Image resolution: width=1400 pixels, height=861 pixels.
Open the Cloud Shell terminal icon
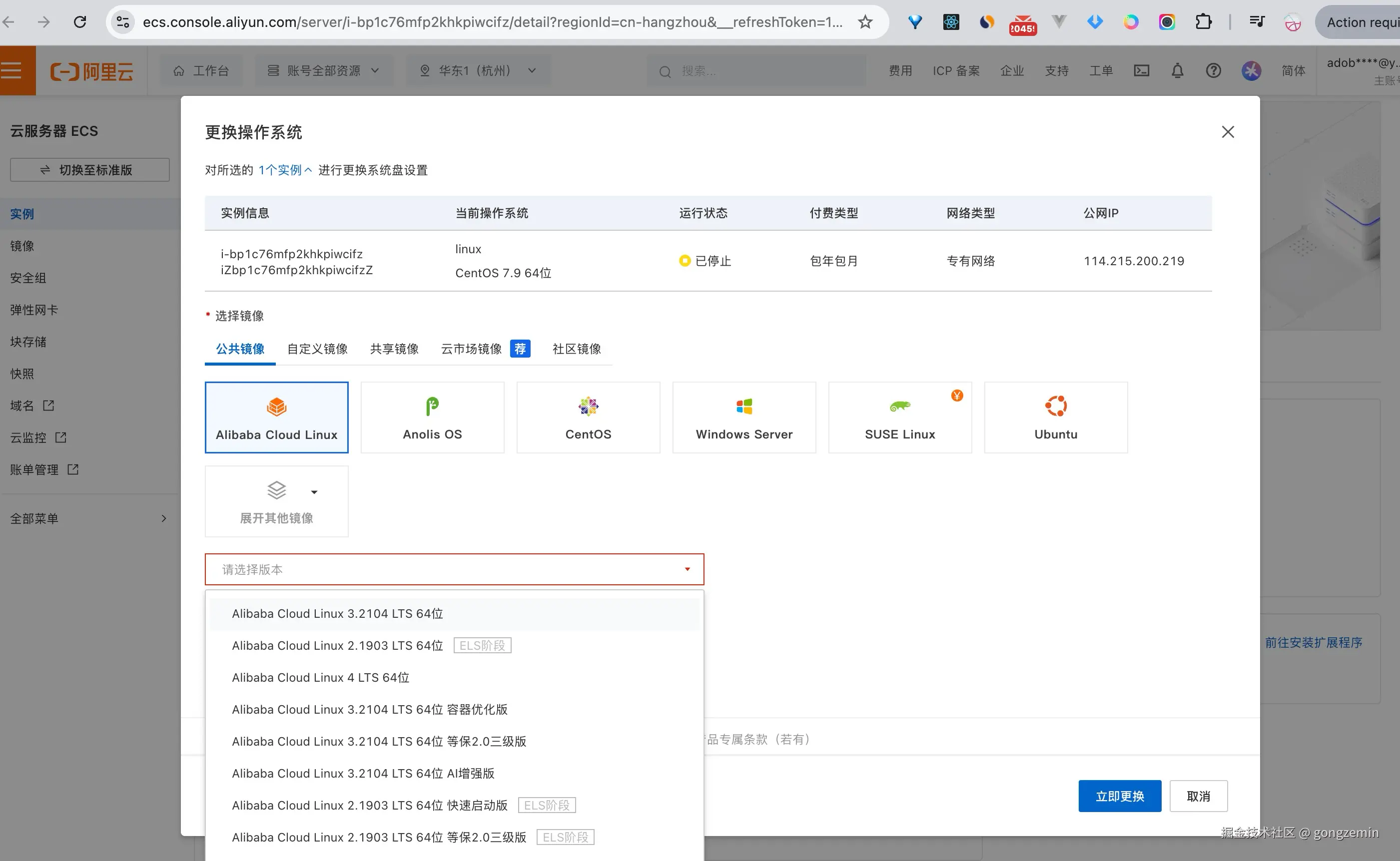[x=1141, y=70]
